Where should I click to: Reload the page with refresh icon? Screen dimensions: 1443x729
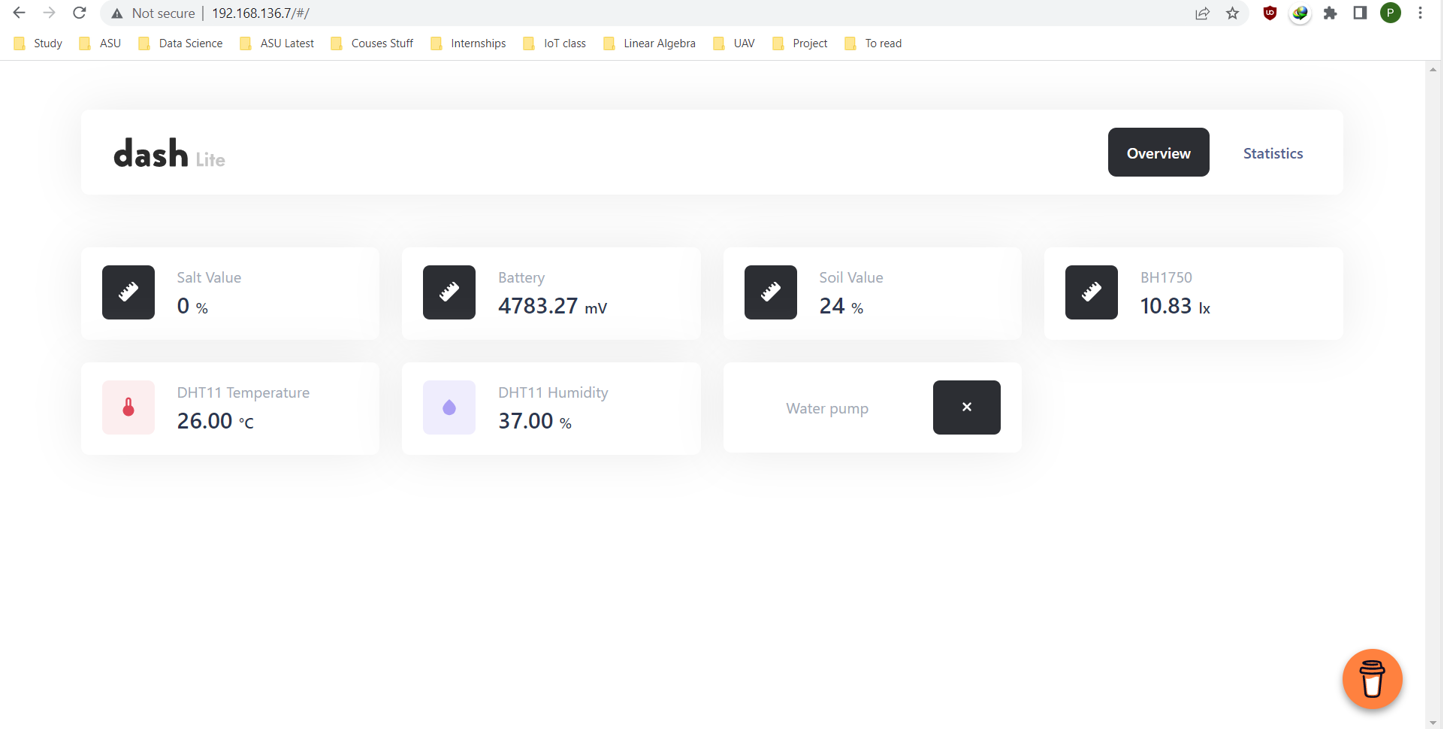pos(79,13)
